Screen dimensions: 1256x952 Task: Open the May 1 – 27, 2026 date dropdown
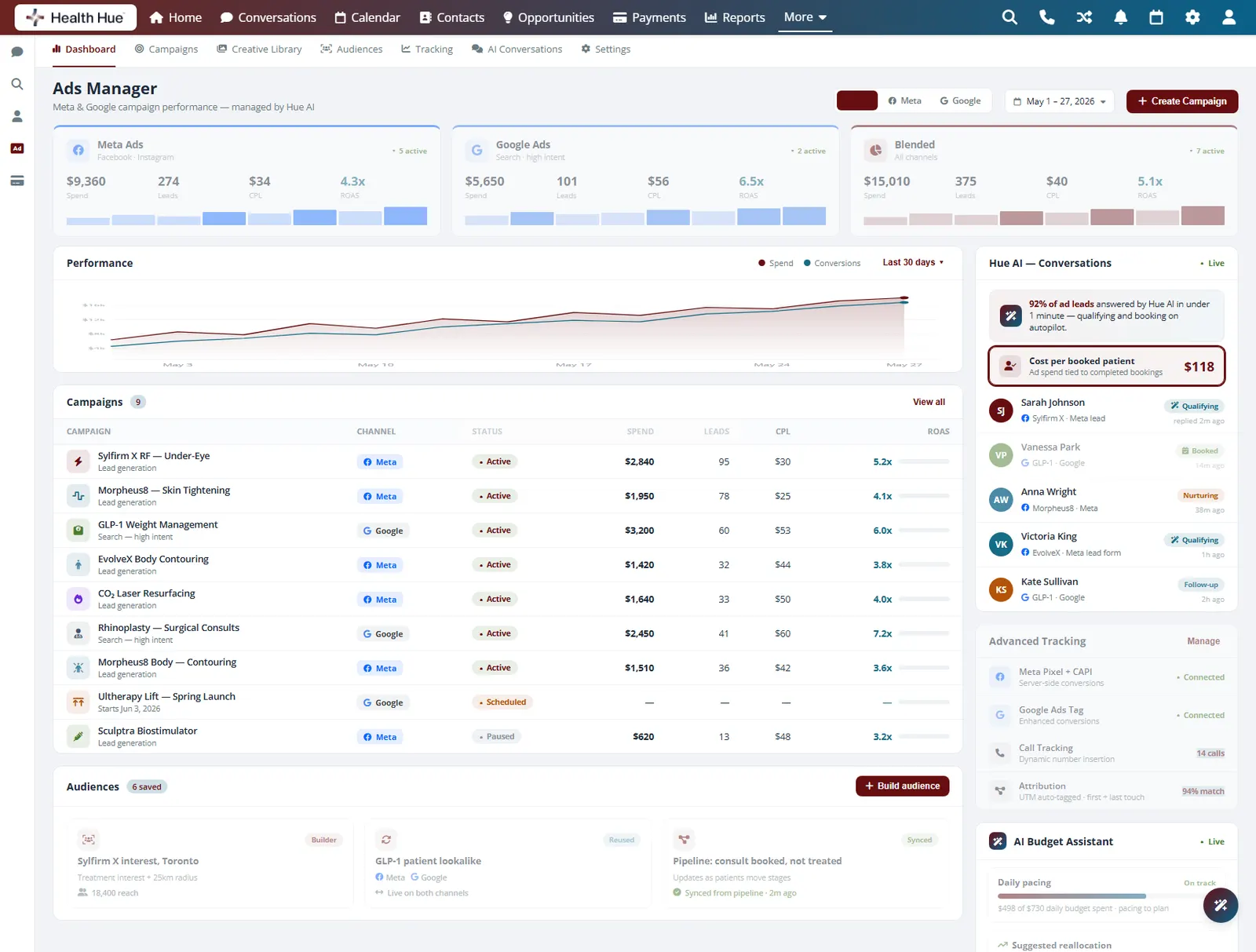click(x=1060, y=101)
